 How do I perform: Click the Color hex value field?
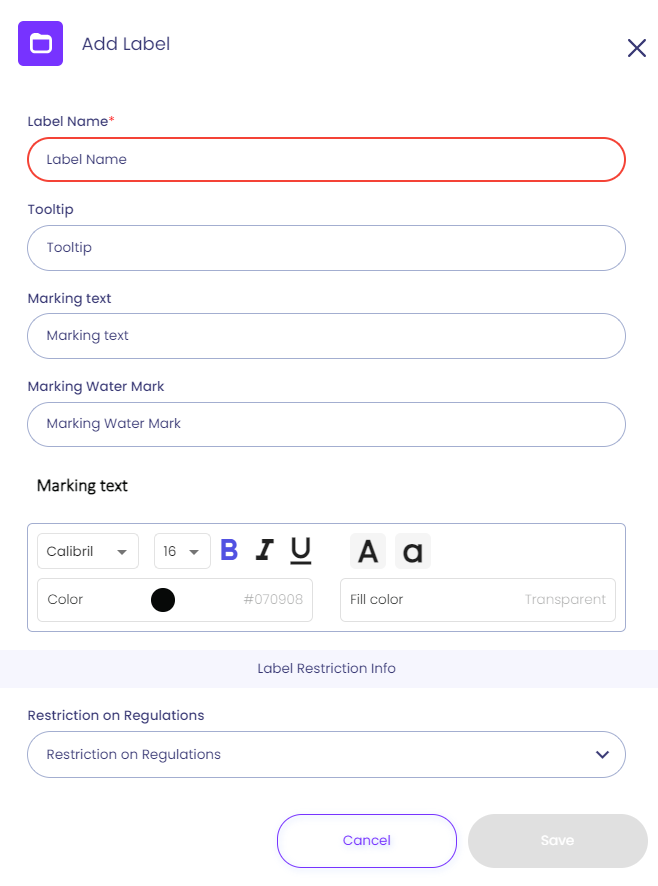(272, 600)
